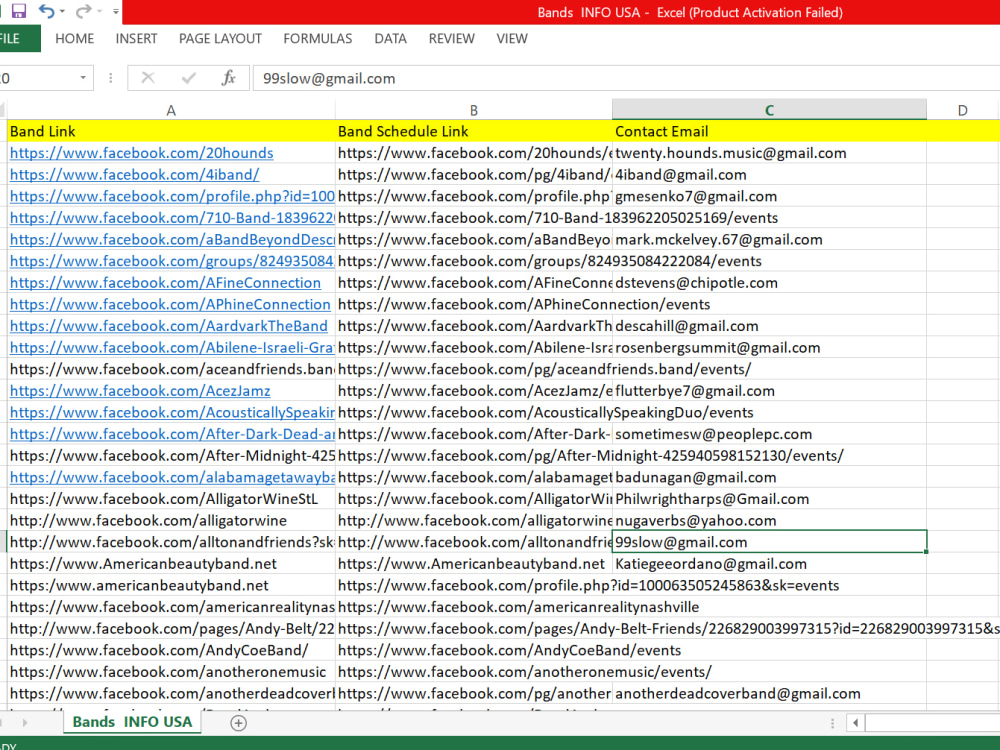The image size is (1000, 750).
Task: Click the Insert Function fx icon
Action: pyautogui.click(x=228, y=78)
